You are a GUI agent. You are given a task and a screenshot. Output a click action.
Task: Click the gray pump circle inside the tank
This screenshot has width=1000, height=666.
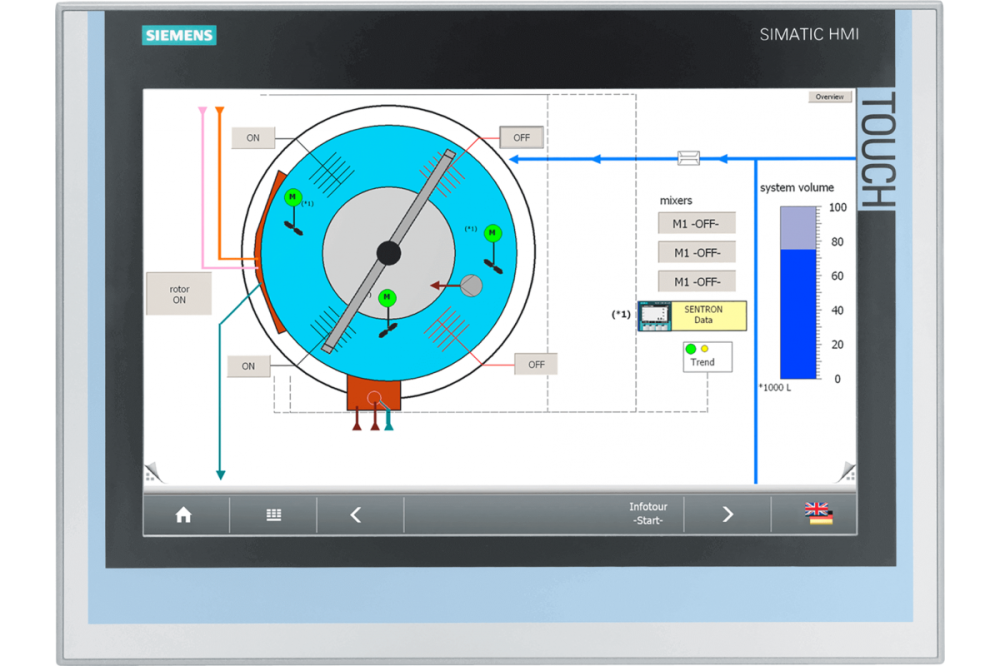(470, 286)
